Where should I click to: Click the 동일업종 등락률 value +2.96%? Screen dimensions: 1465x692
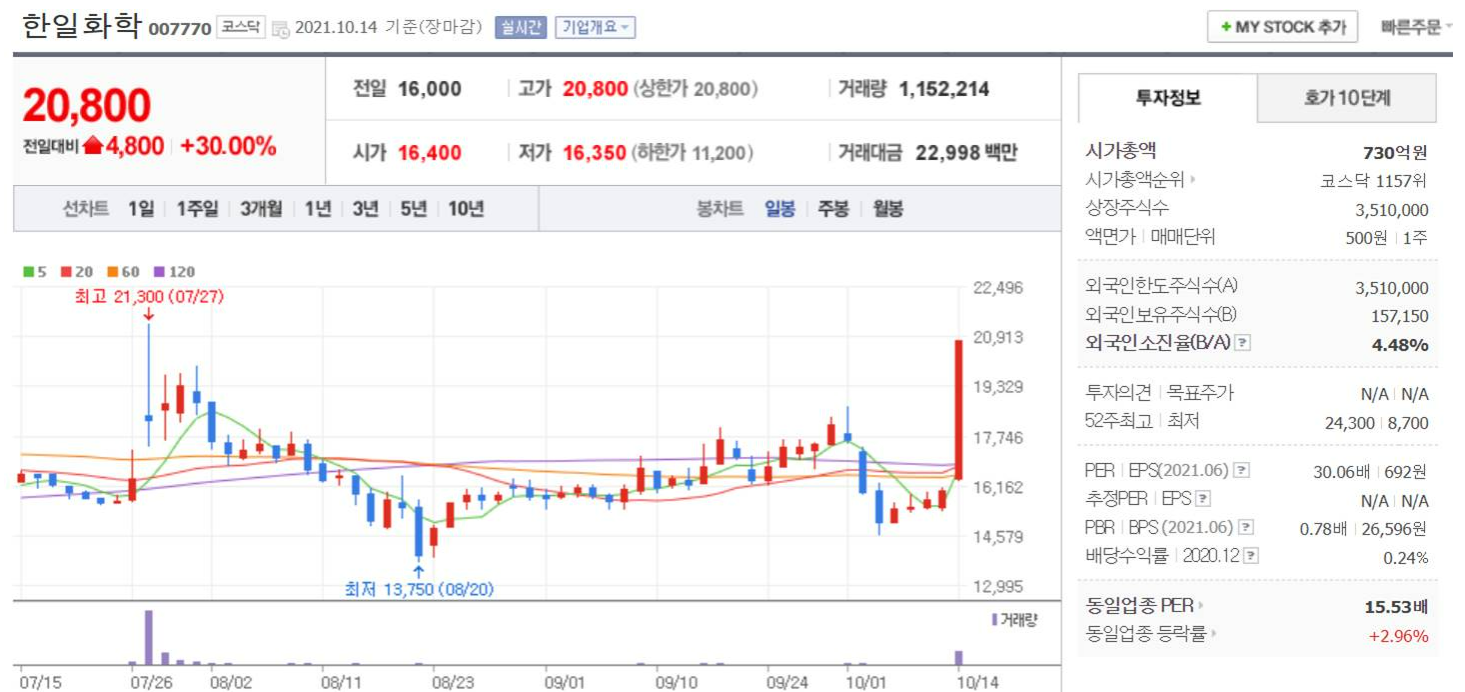pos(1400,635)
